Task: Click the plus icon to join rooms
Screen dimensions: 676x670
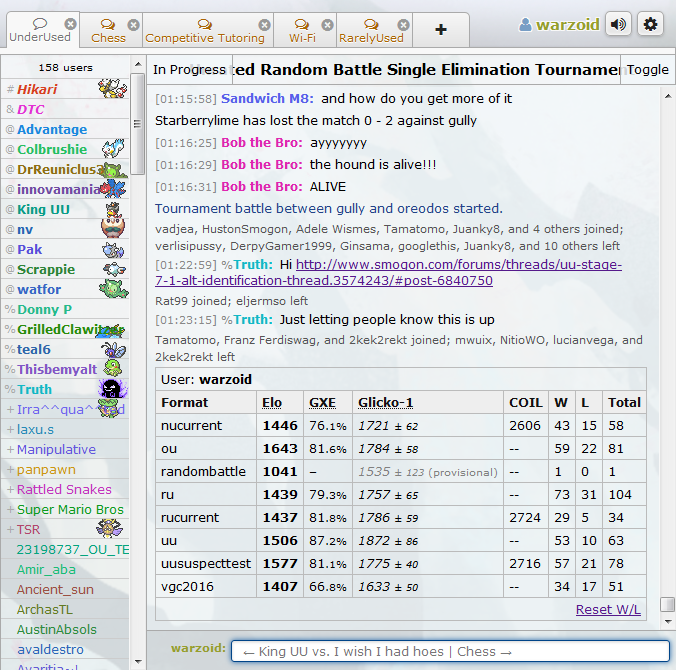Action: pyautogui.click(x=441, y=30)
